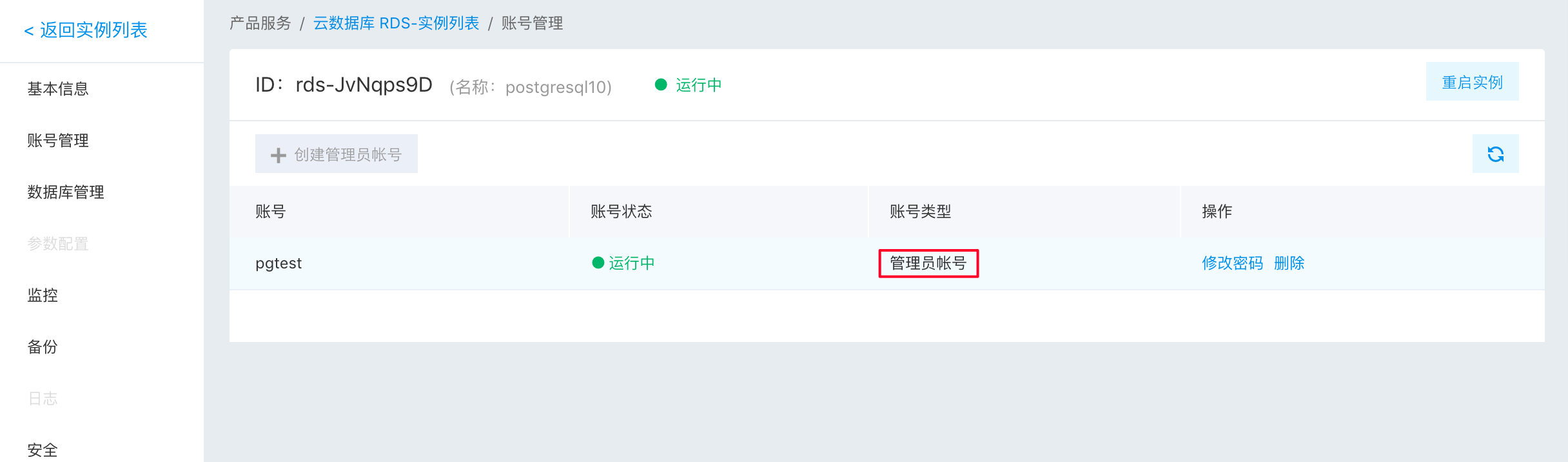Screen dimensions: 1568x462
Task: Open 日志 in the sidebar
Action: click(x=43, y=398)
